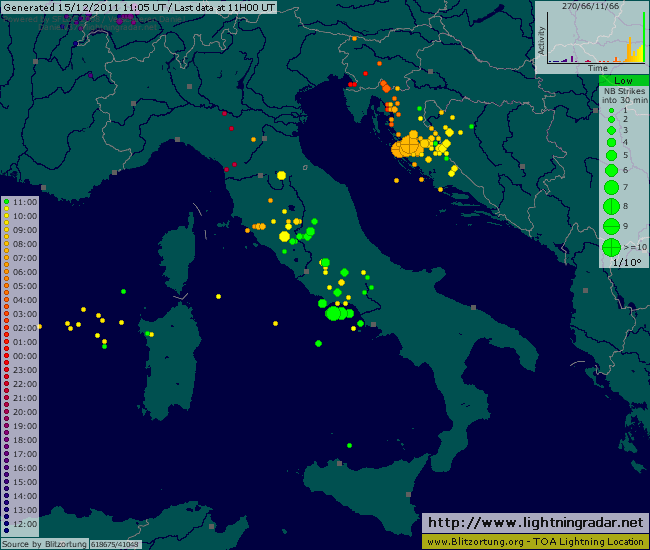
Task: Select the 04:00 label in the time legend
Action: coord(25,300)
